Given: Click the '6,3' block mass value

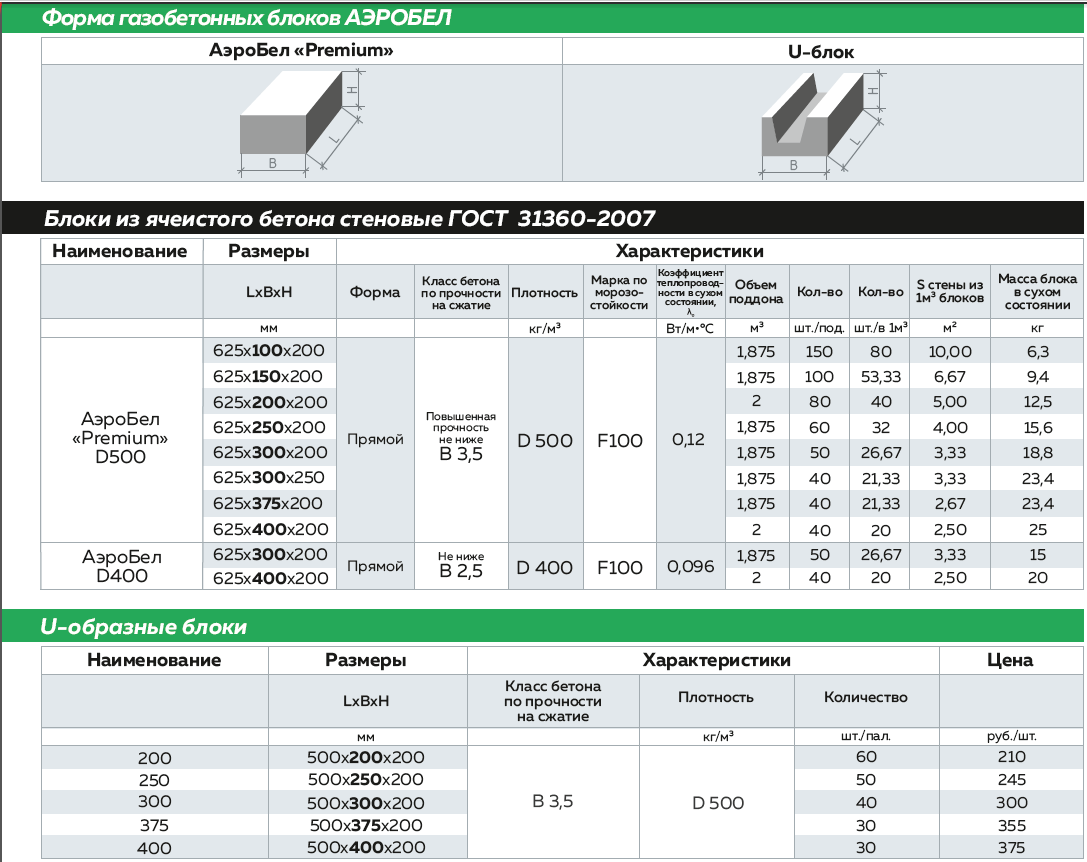Looking at the screenshot, I should tap(1038, 352).
